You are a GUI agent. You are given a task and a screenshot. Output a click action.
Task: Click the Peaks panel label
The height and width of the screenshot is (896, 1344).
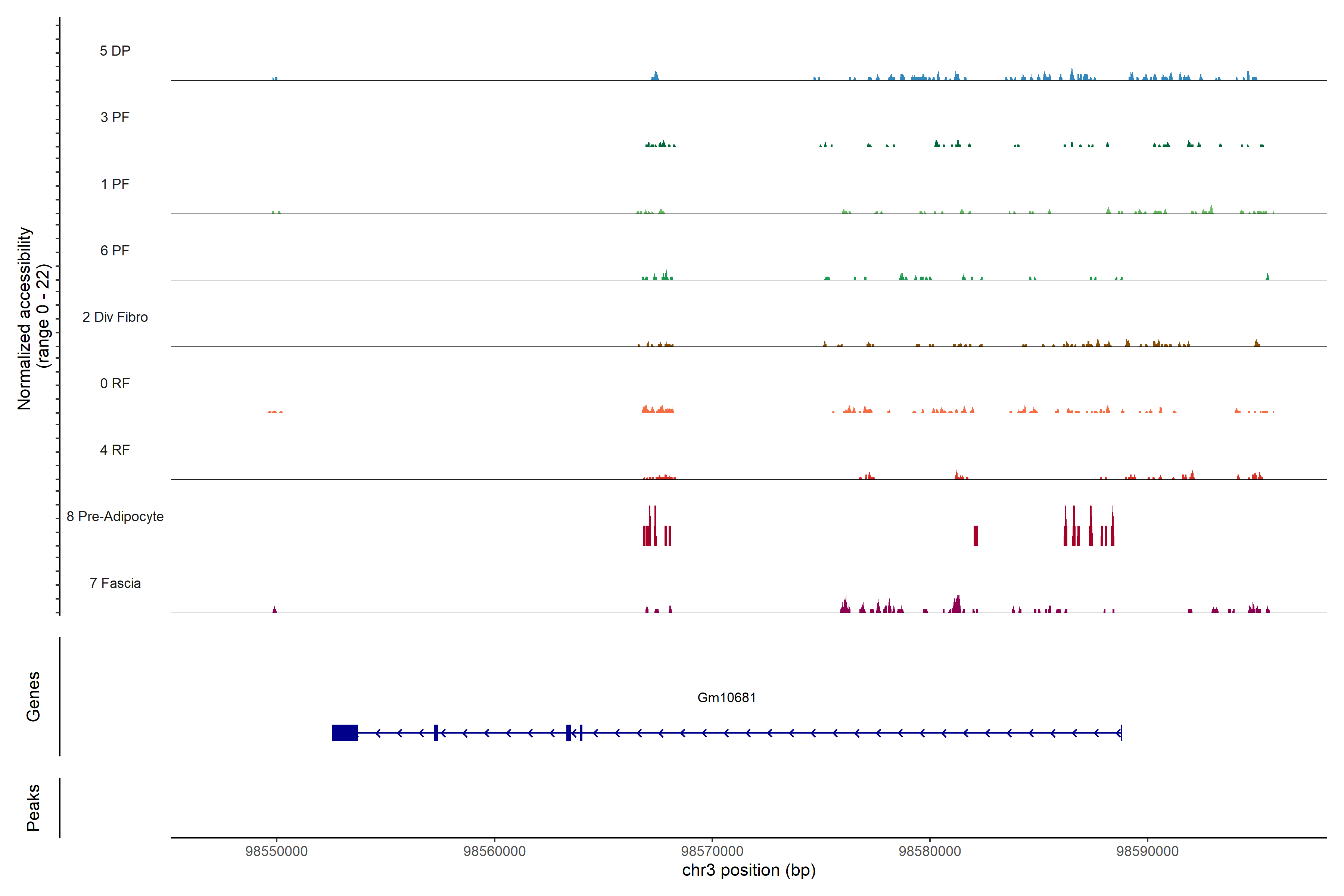tap(33, 808)
